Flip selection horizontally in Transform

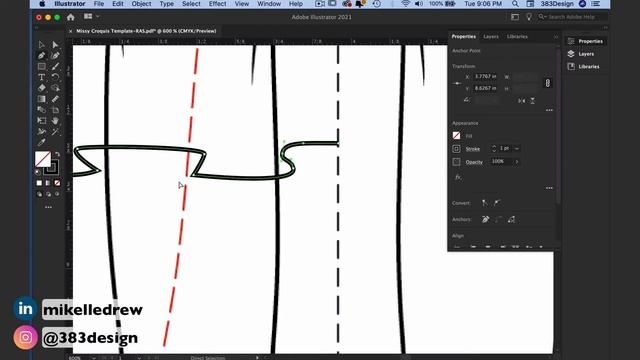pyautogui.click(x=522, y=100)
